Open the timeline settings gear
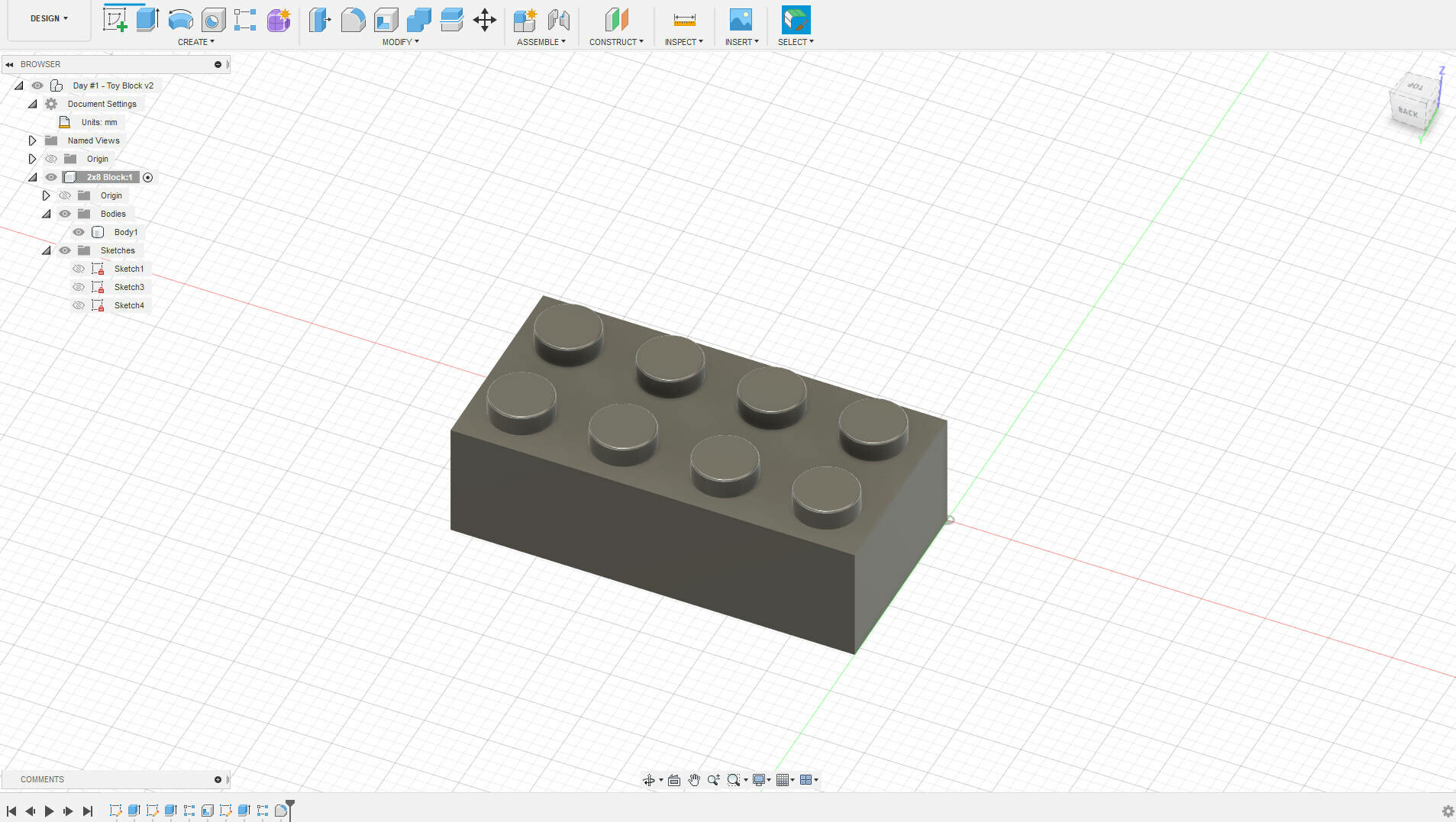 (1448, 811)
